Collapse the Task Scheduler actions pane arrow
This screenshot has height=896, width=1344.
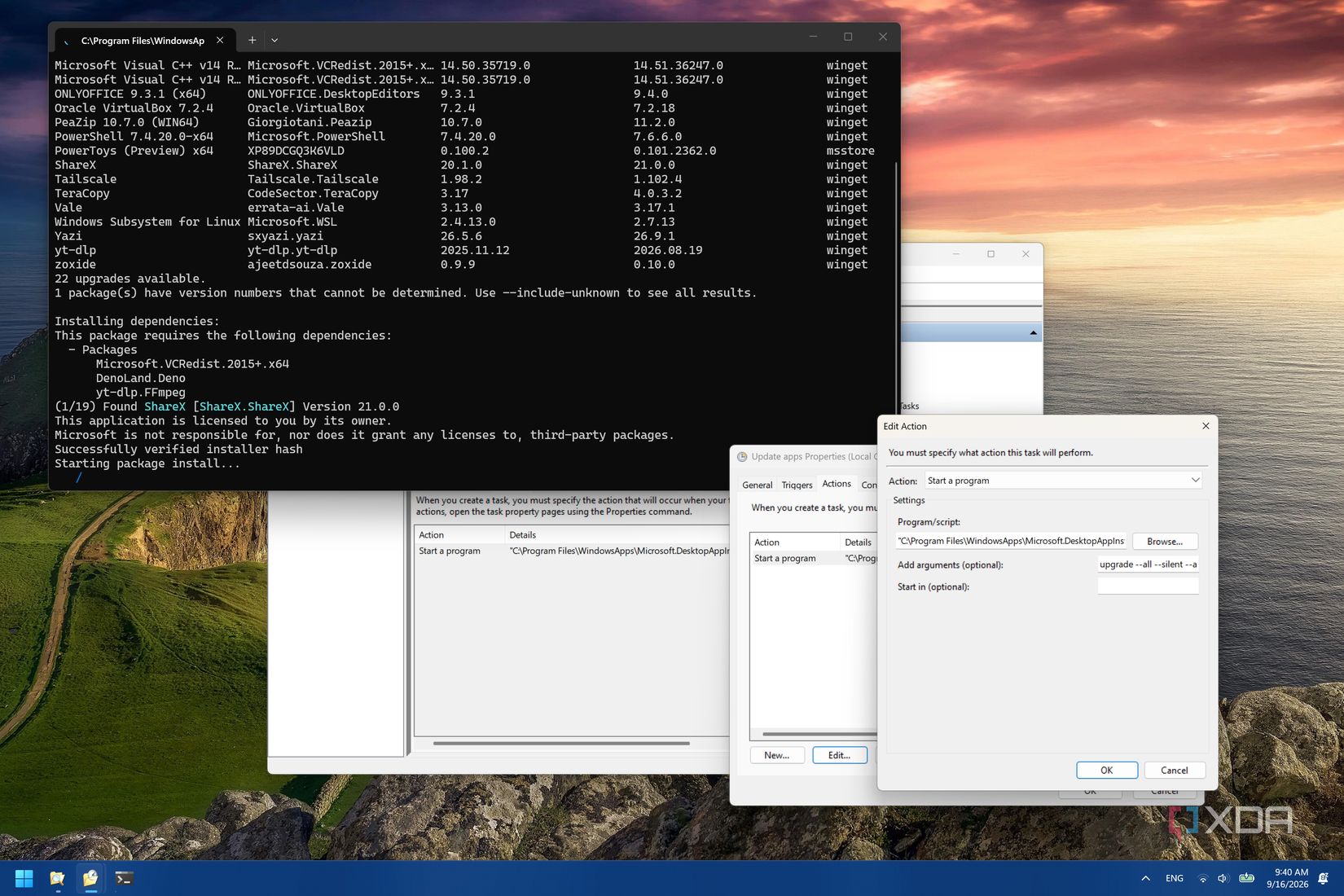[1033, 332]
